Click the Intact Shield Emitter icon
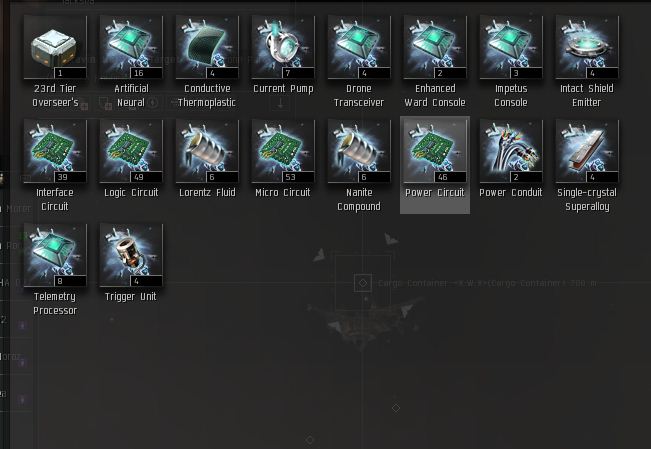Screen dimensions: 651x449 tap(587, 47)
